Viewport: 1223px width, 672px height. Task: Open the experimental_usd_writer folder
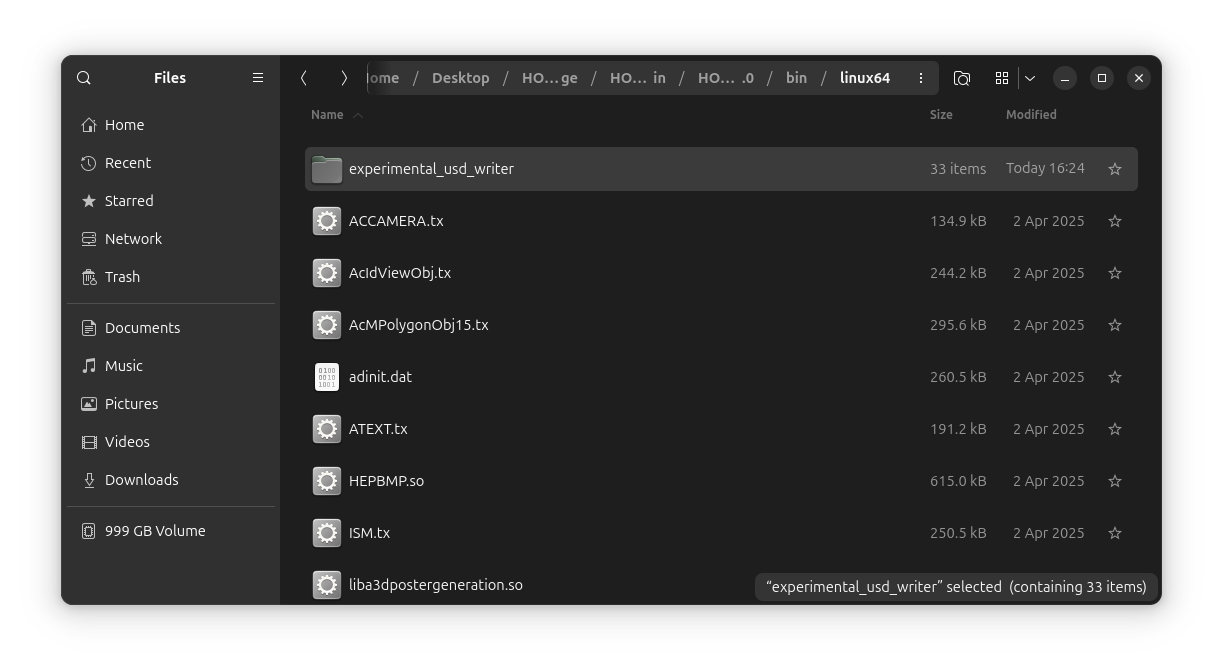(432, 169)
